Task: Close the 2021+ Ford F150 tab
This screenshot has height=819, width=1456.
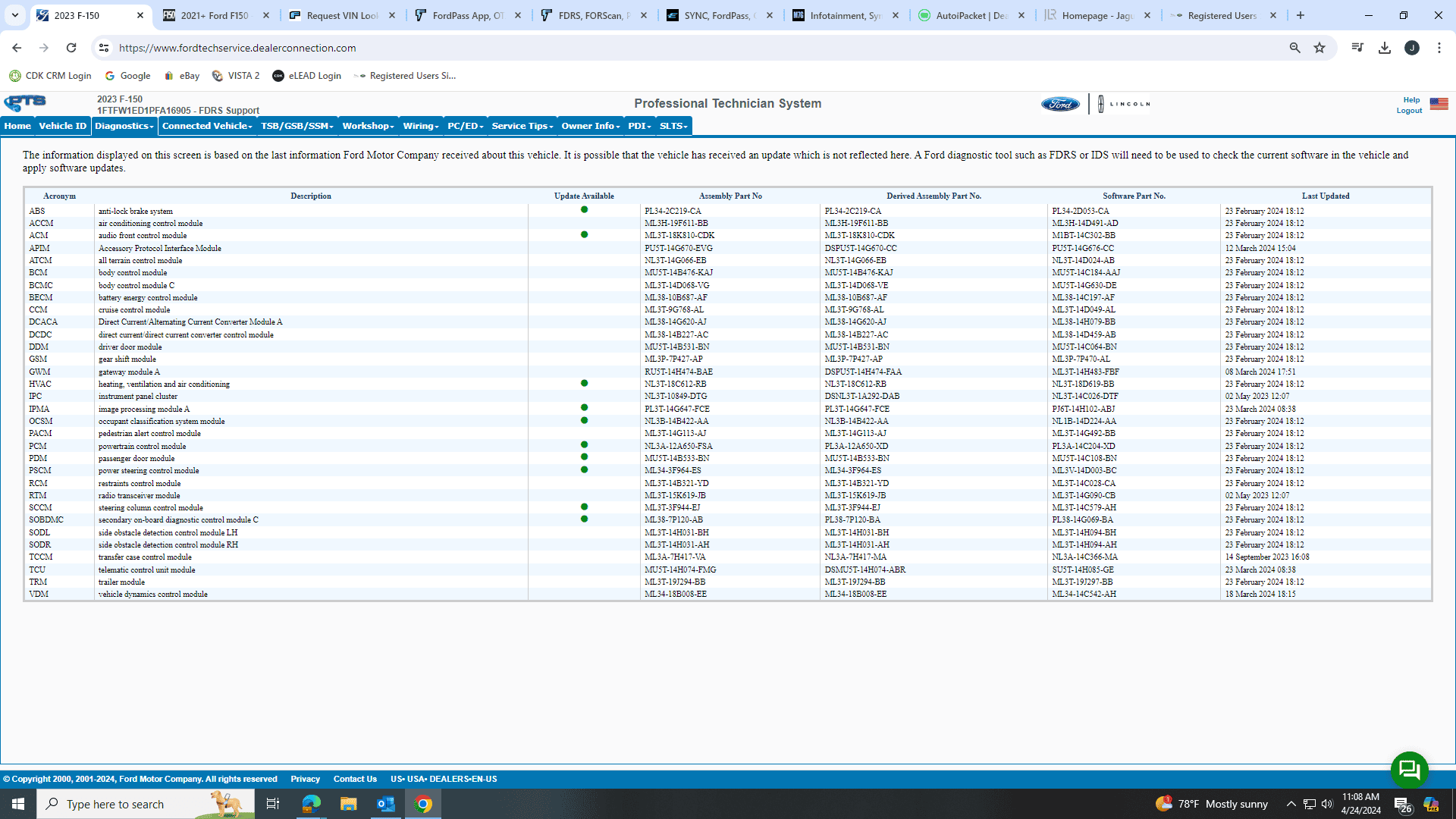Action: (266, 15)
